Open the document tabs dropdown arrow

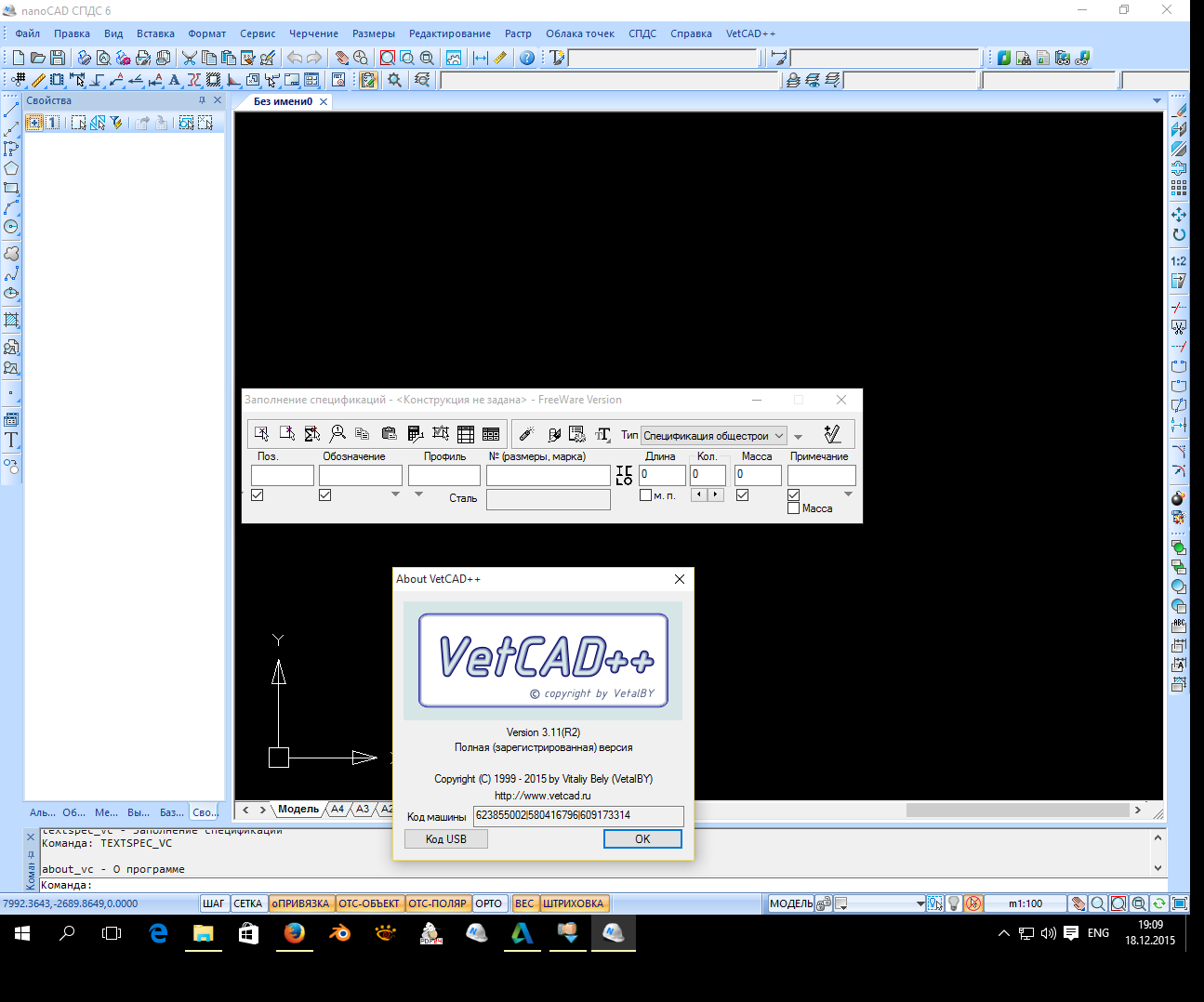click(1157, 101)
